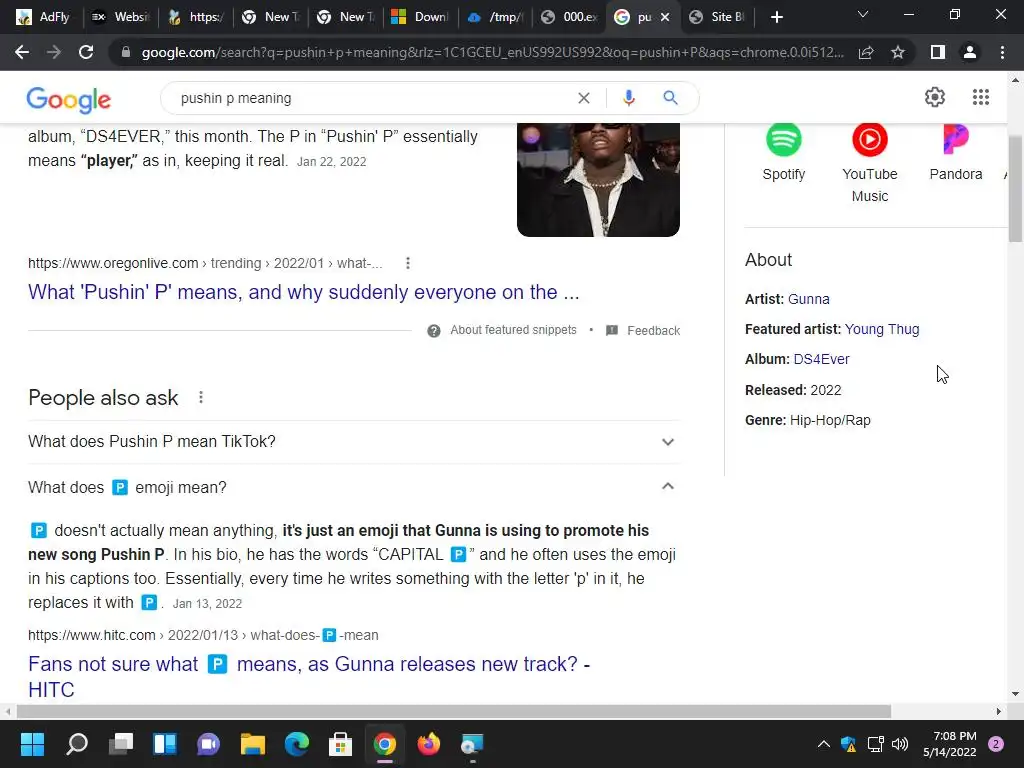Open Chrome three-dot menu
The image size is (1024, 768).
[1002, 52]
